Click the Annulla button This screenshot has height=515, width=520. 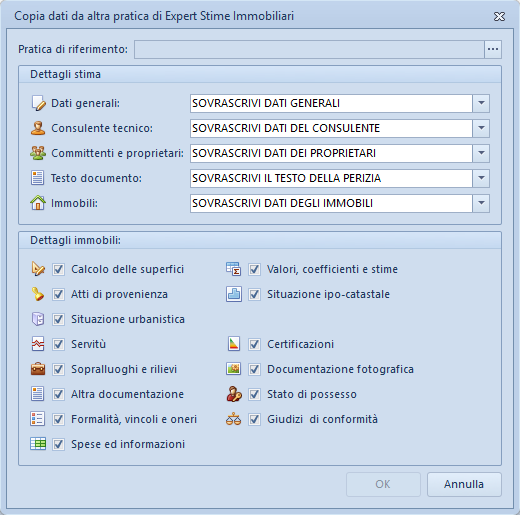coord(464,484)
